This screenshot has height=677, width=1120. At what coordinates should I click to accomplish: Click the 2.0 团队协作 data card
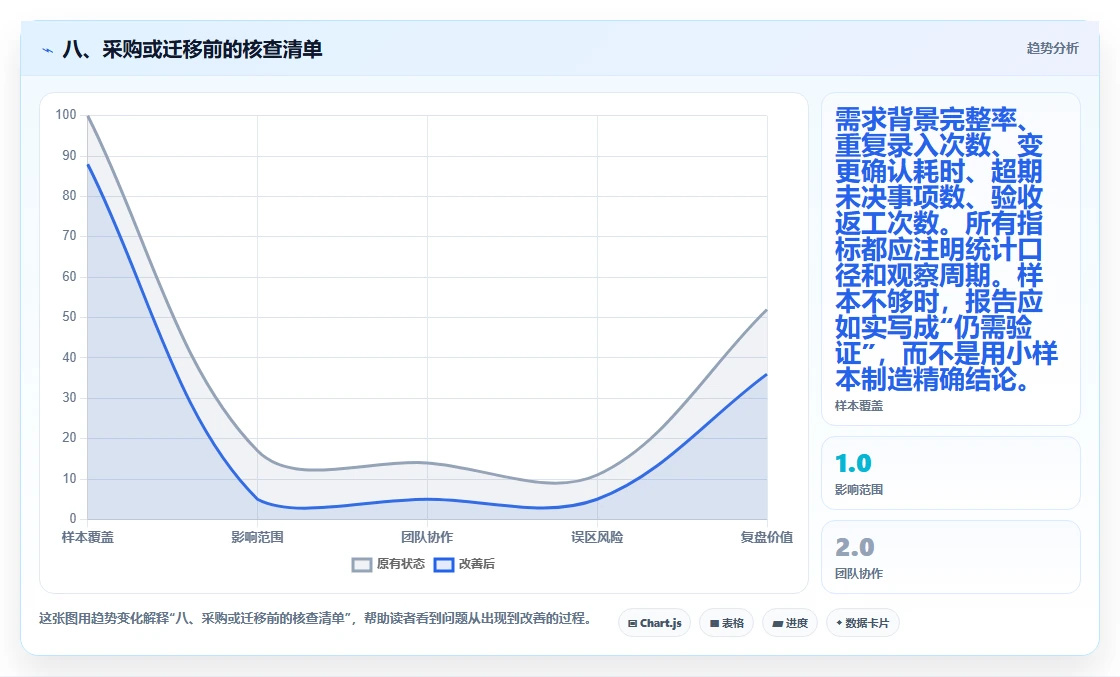[x=951, y=557]
